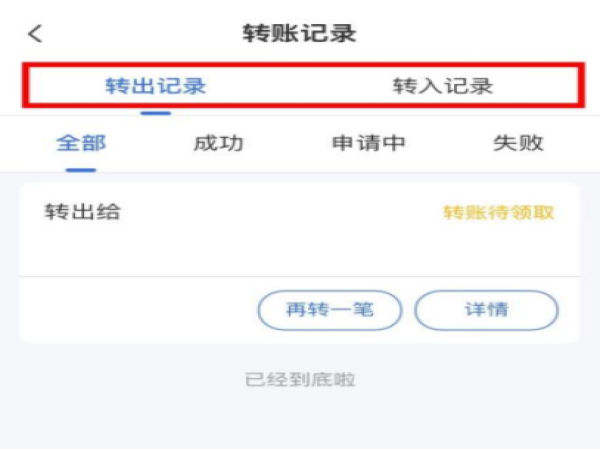Switch to 转入记录 tab
Image resolution: width=600 pixels, height=450 pixels.
pyautogui.click(x=443, y=86)
